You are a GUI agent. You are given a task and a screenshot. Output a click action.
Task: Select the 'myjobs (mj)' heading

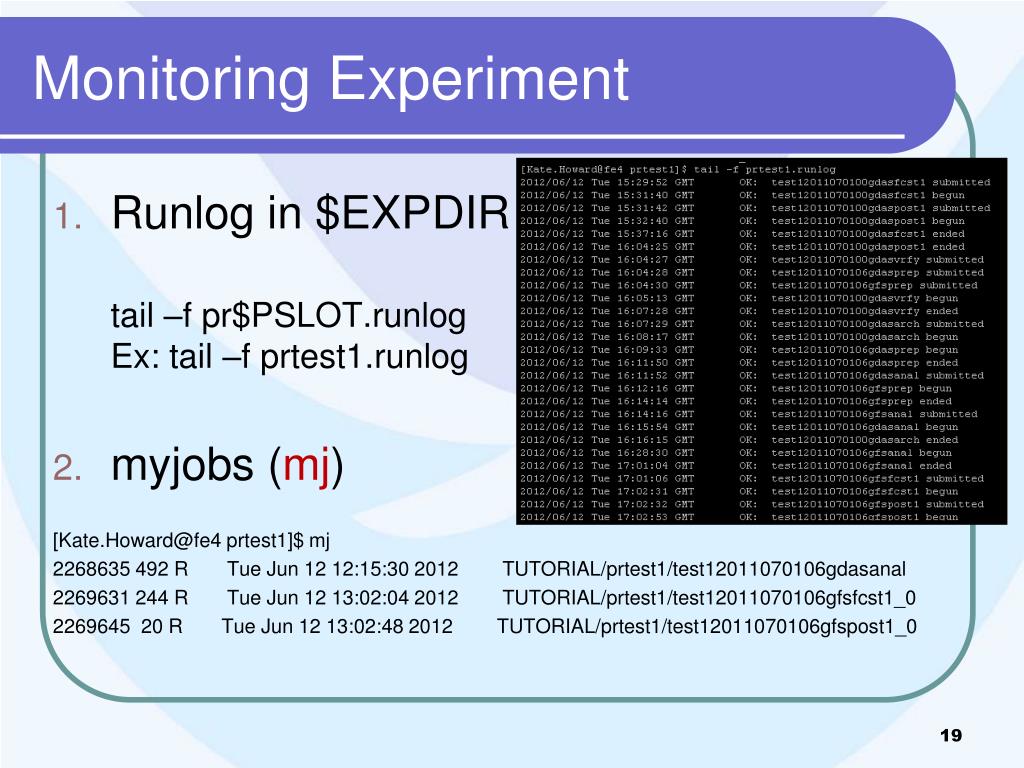tap(227, 466)
